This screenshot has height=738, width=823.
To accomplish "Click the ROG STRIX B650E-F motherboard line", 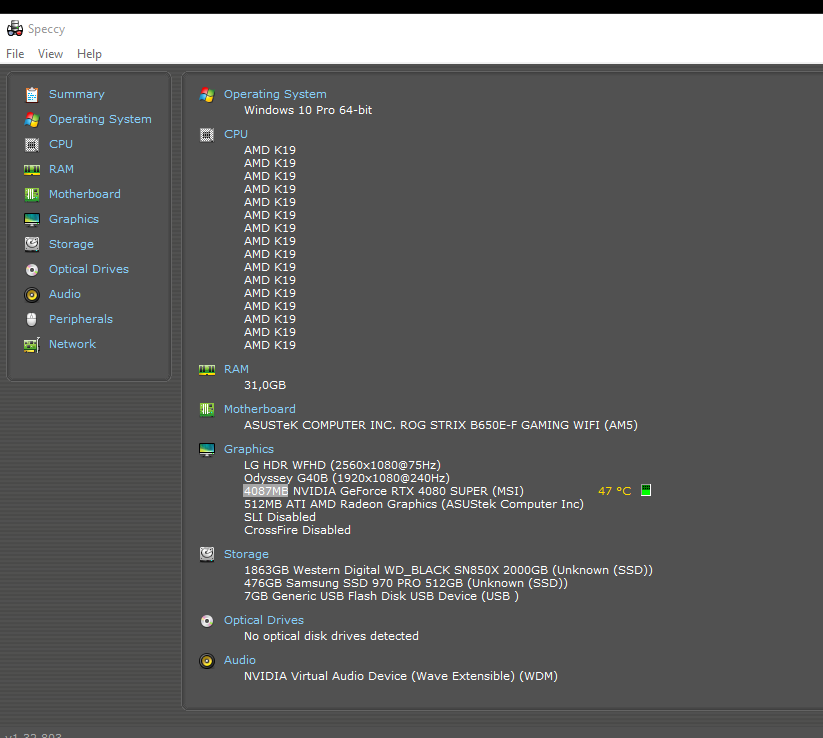I will point(441,425).
